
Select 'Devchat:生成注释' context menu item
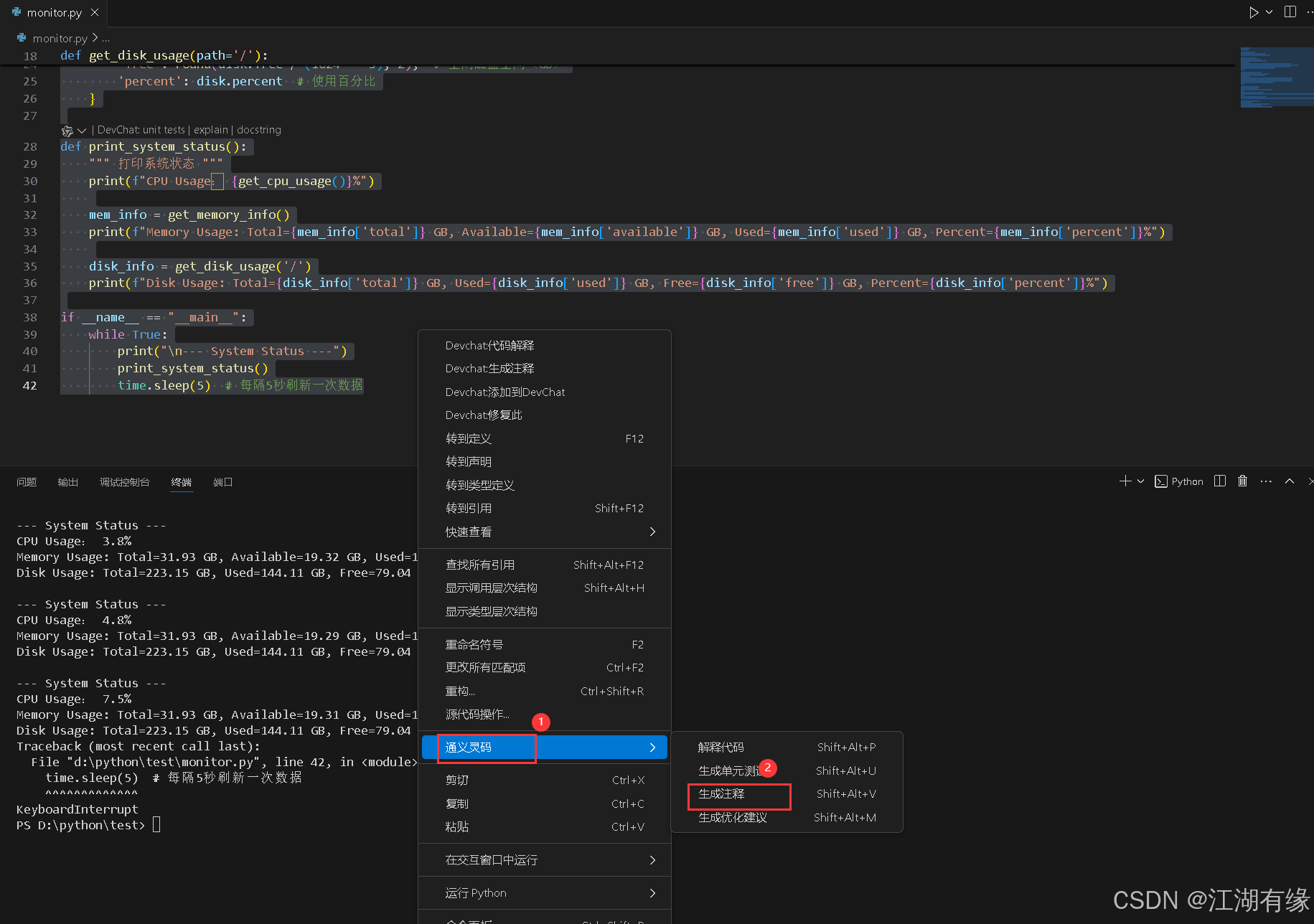[545, 369]
